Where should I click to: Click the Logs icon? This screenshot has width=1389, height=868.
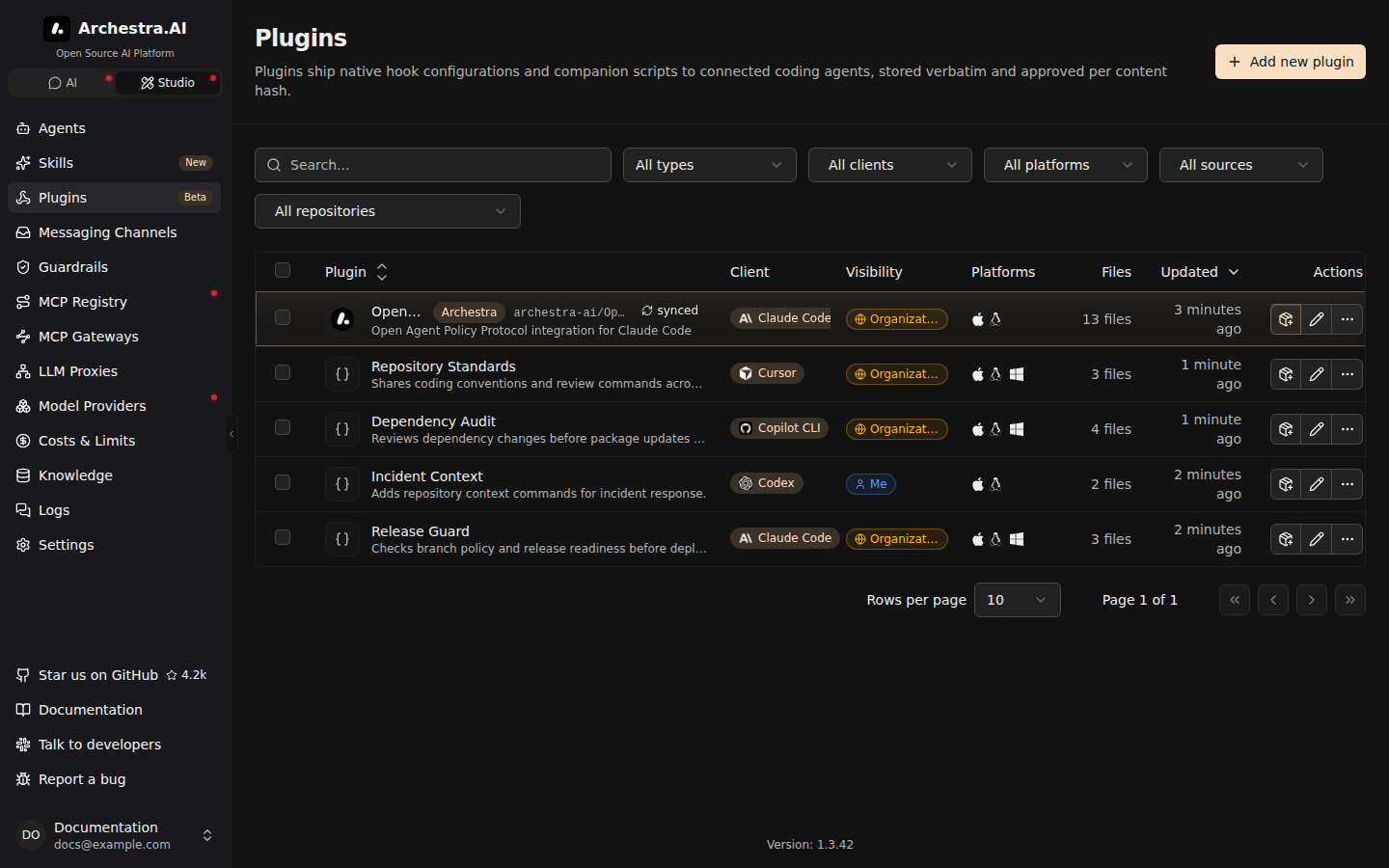23,510
